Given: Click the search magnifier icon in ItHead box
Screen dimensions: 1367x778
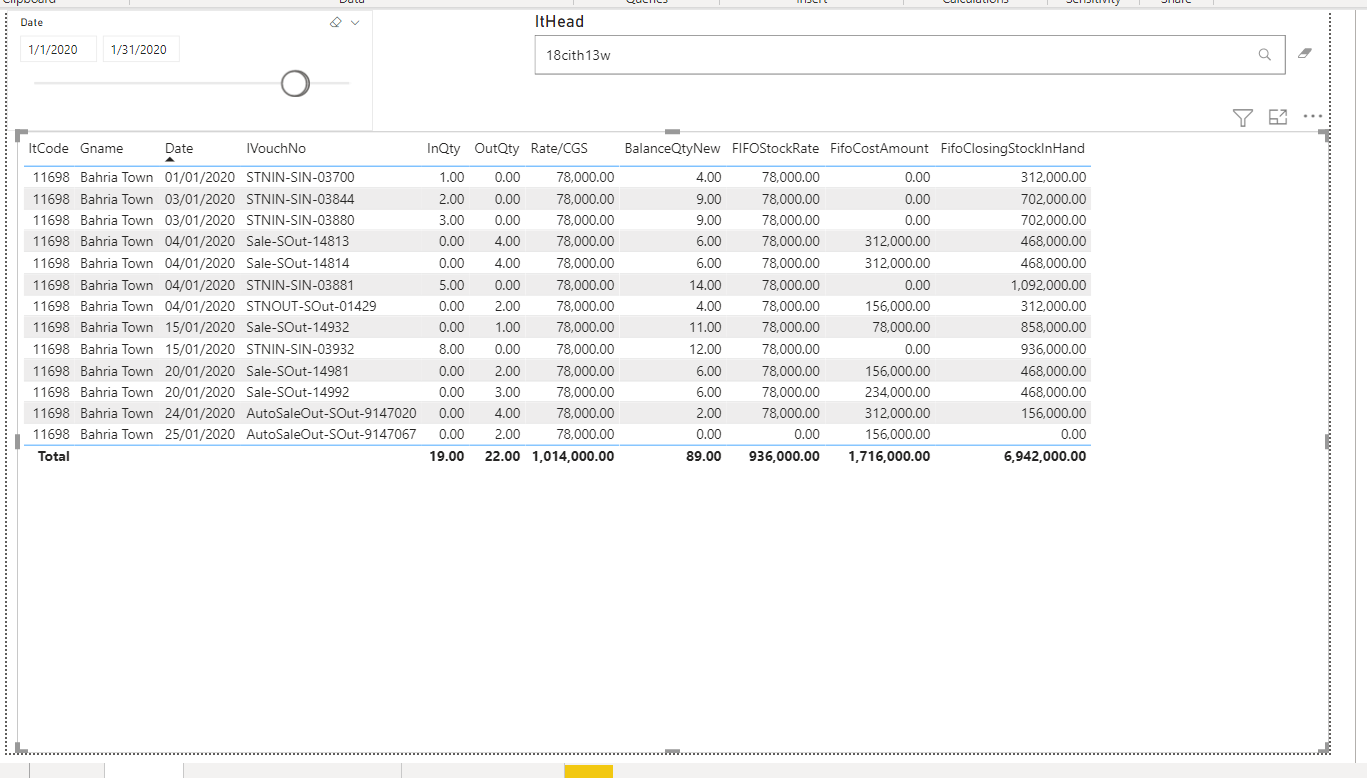Looking at the screenshot, I should [x=1265, y=55].
